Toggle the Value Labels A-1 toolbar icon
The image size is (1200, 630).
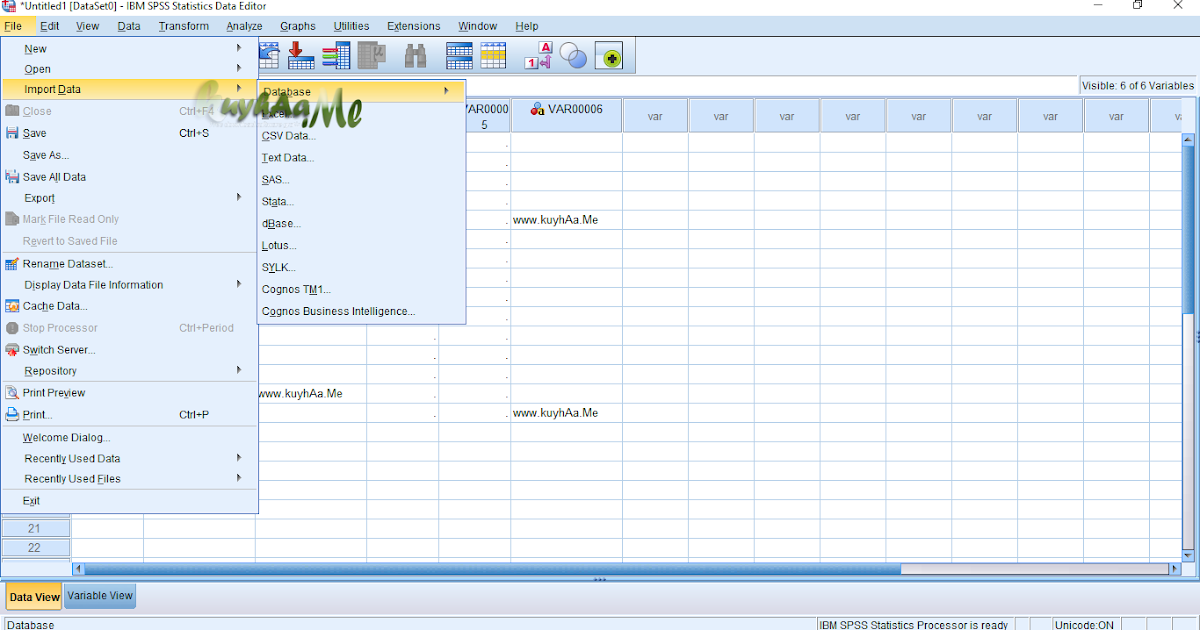point(539,56)
